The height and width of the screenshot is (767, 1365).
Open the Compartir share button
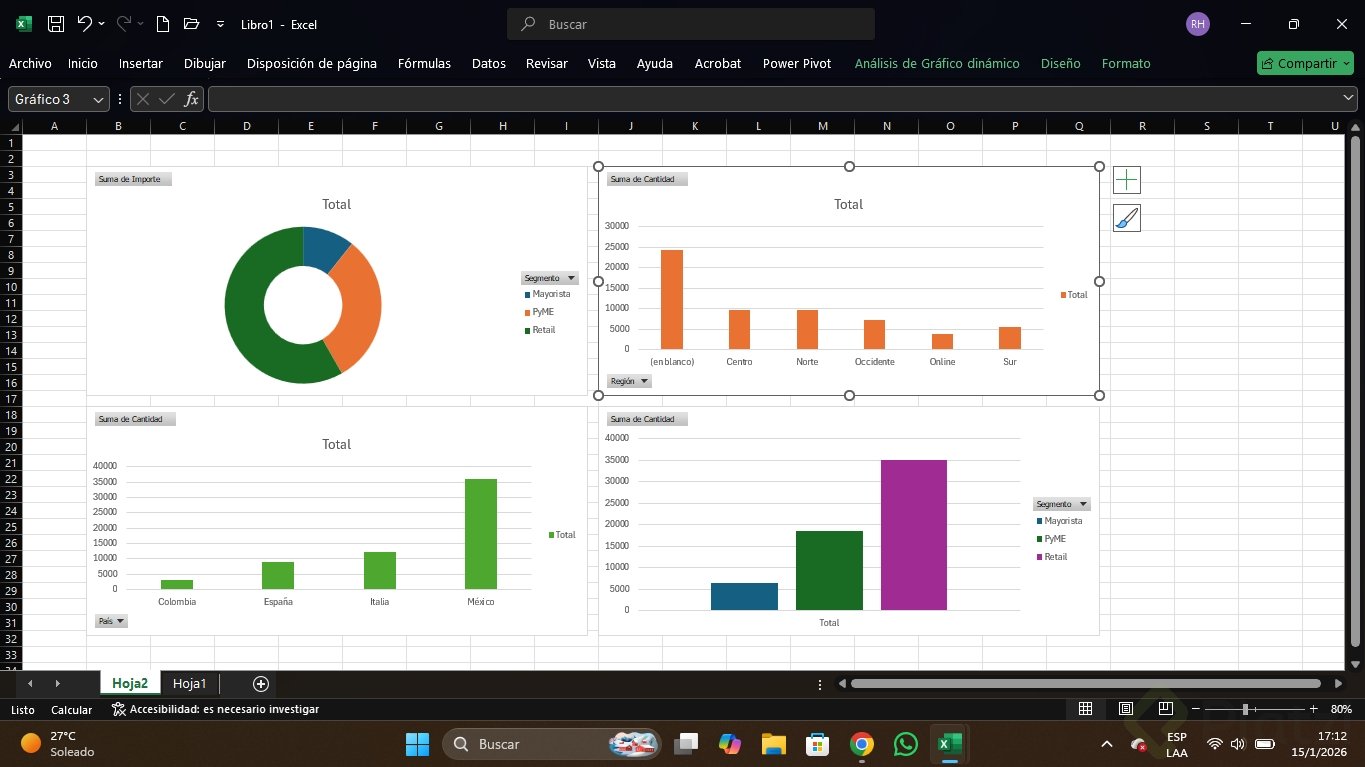(x=1304, y=63)
